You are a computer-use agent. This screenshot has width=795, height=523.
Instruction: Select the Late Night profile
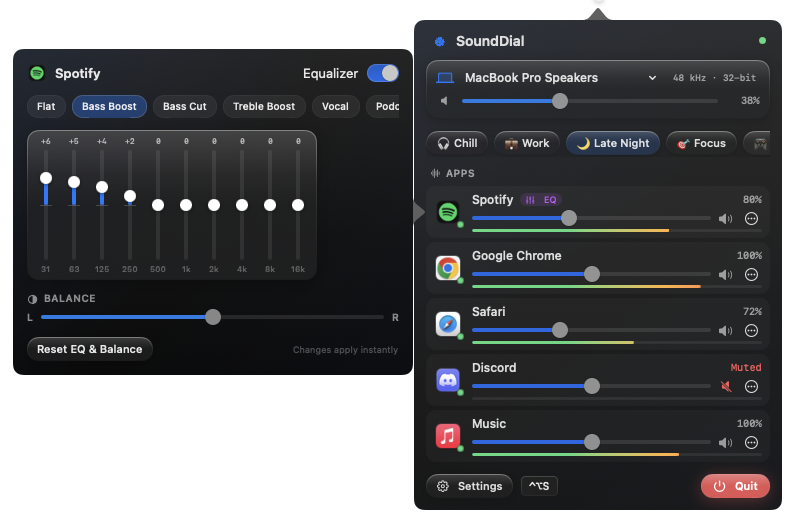click(x=613, y=143)
